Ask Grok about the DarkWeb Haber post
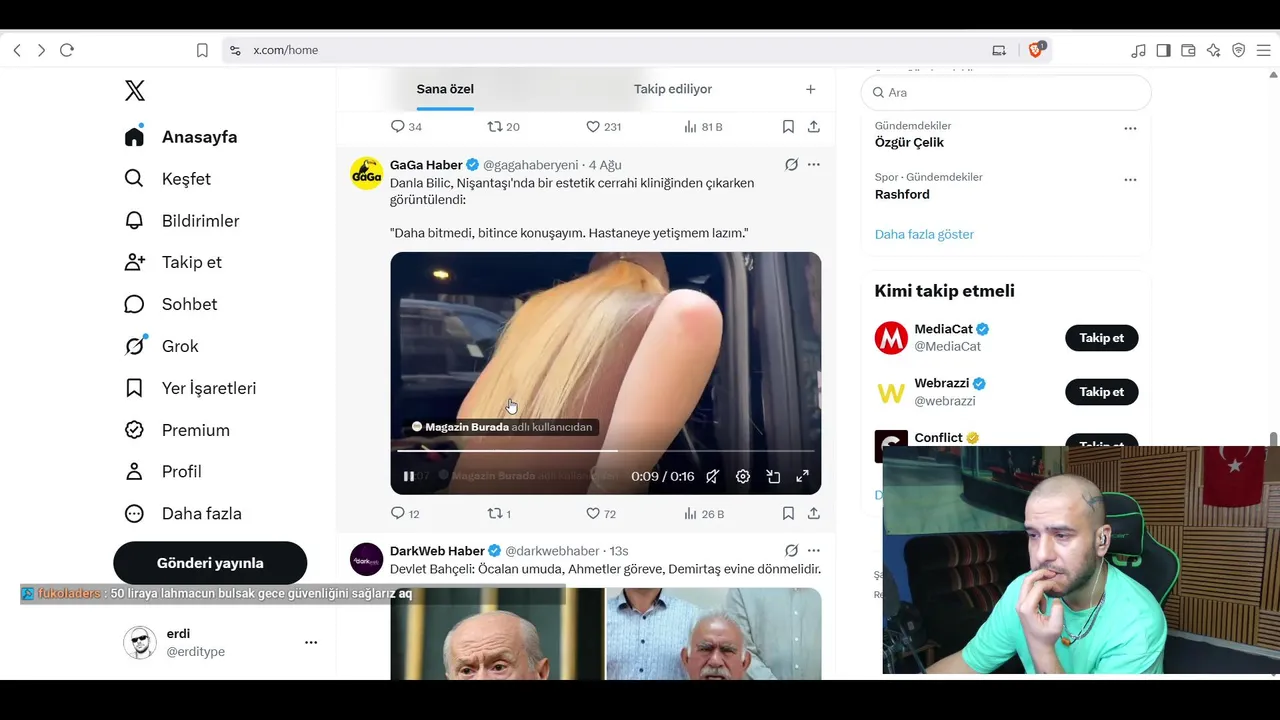 point(791,551)
